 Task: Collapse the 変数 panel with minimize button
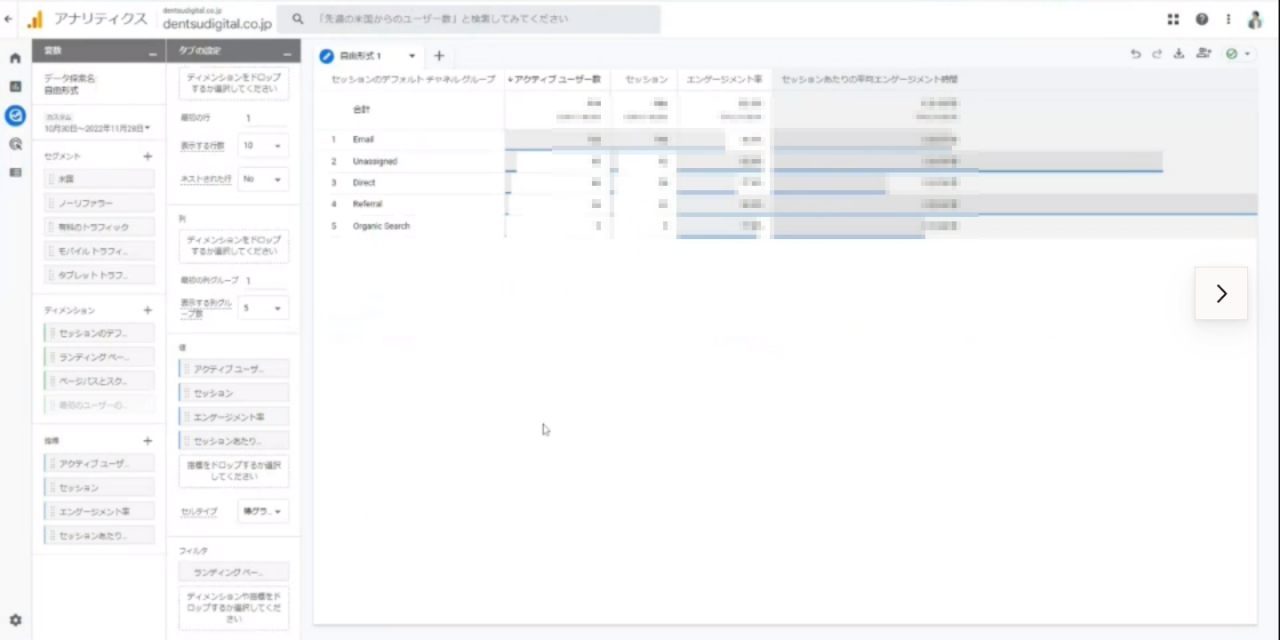(152, 53)
